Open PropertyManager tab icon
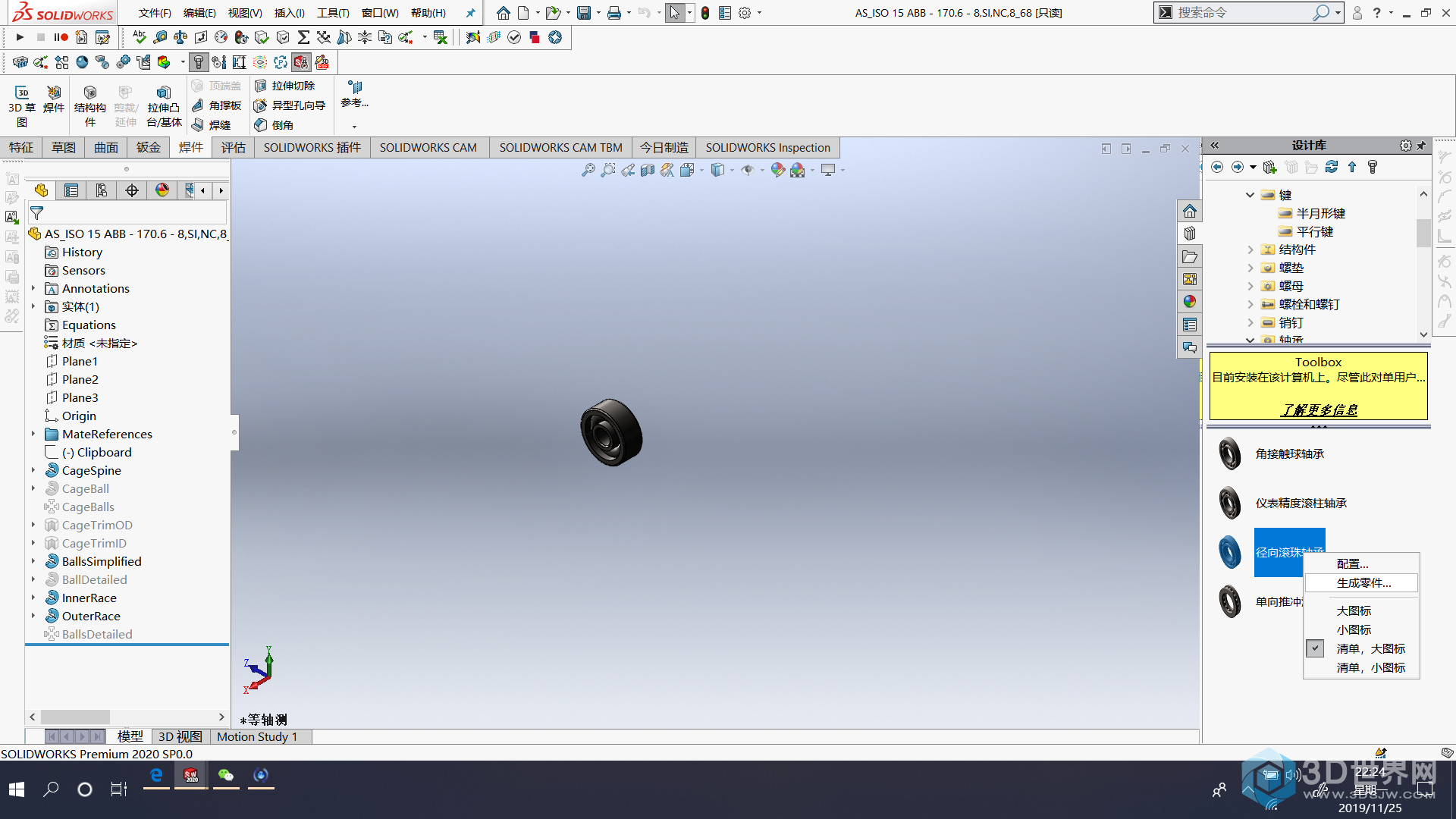 71,190
